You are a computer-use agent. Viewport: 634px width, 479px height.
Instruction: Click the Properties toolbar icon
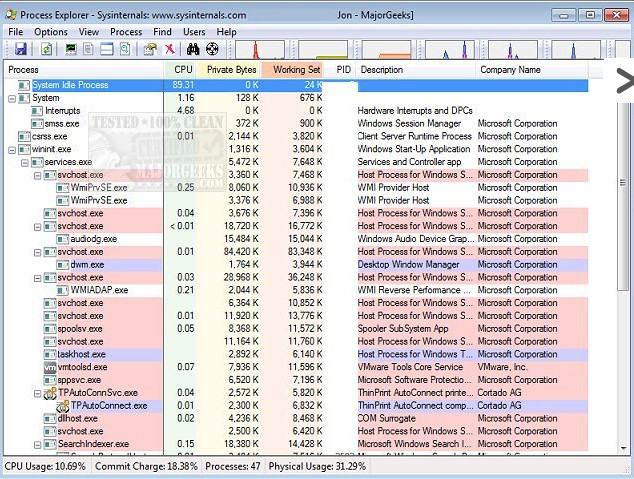pos(148,49)
